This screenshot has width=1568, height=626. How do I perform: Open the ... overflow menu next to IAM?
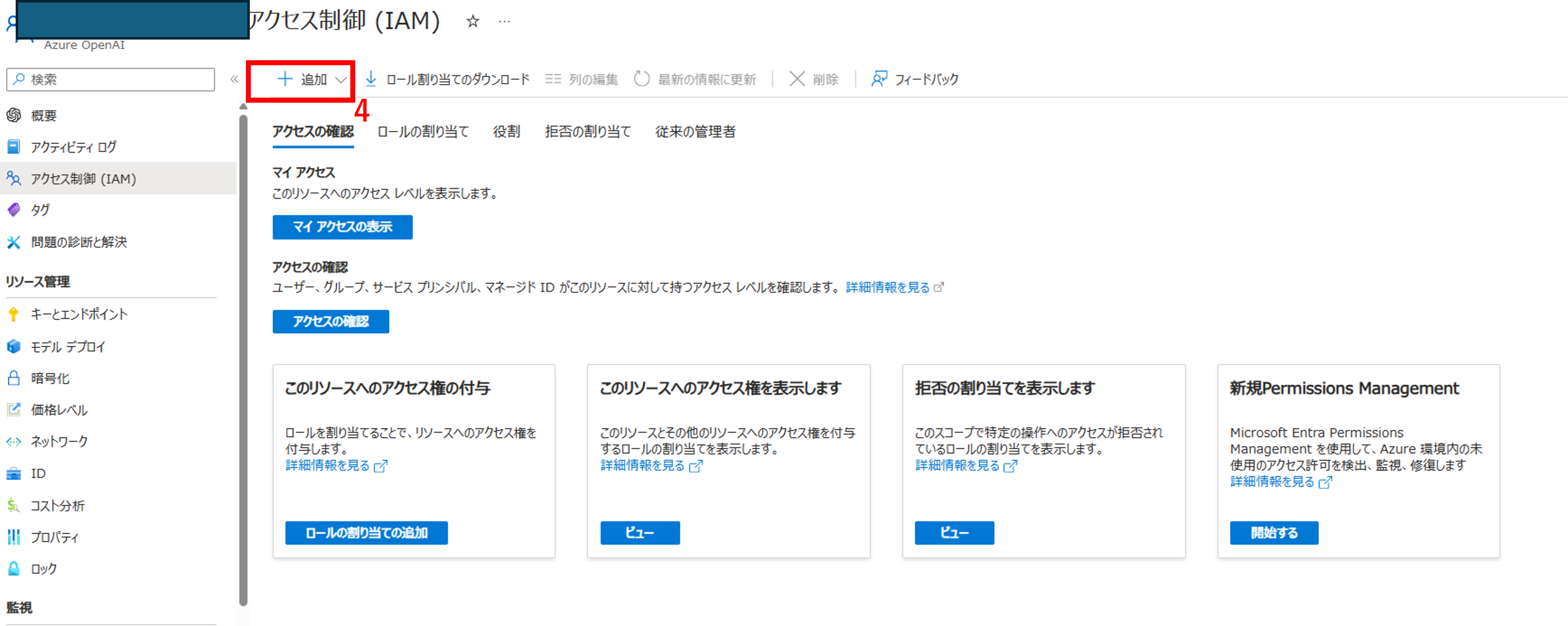pos(505,21)
